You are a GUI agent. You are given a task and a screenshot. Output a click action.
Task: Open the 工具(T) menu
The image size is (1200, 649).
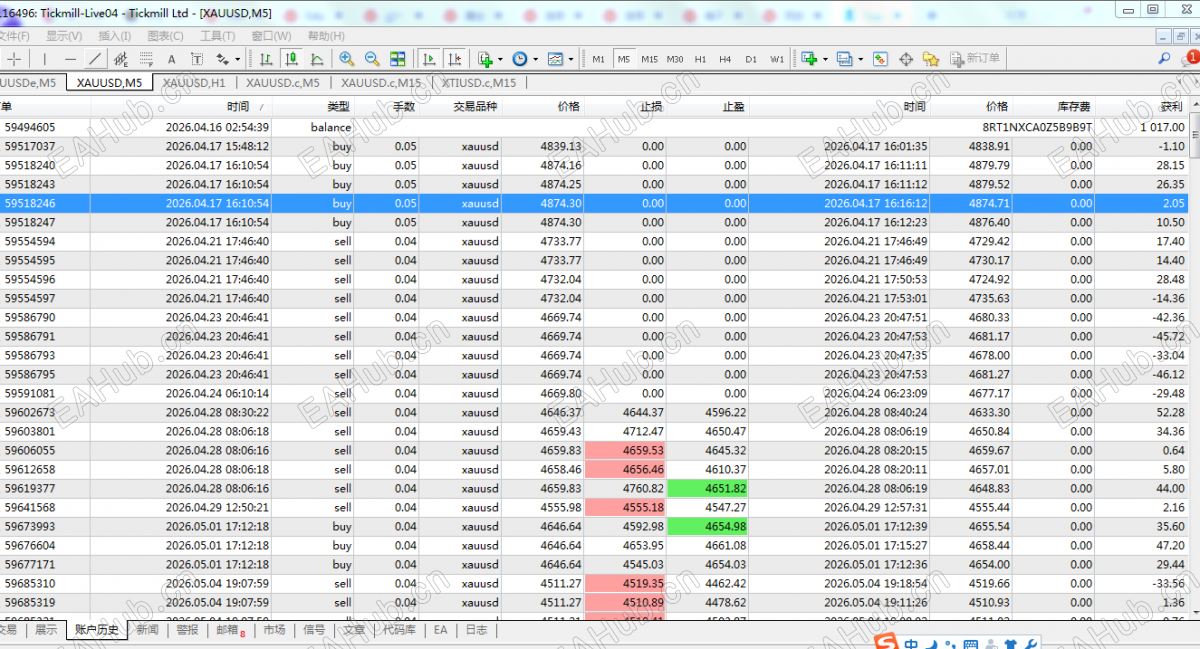[x=217, y=35]
